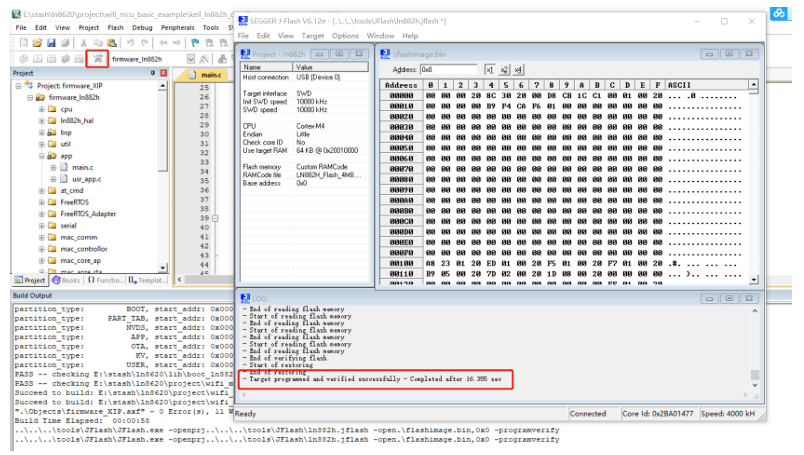Click the Address input field in flashimage.bin
Image resolution: width=804 pixels, height=455 pixels.
448,70
